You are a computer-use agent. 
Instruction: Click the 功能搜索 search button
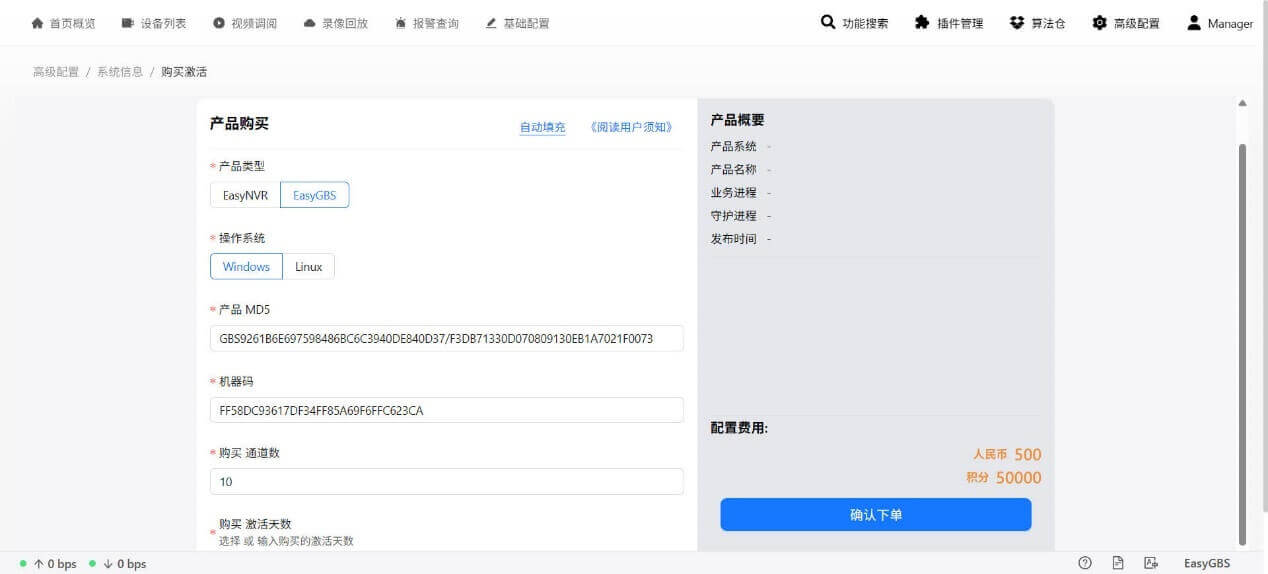coord(854,23)
